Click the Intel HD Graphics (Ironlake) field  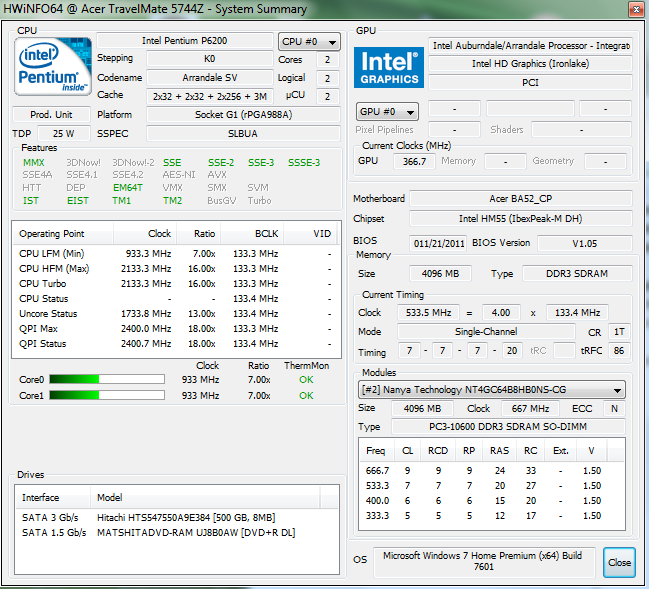(530, 64)
